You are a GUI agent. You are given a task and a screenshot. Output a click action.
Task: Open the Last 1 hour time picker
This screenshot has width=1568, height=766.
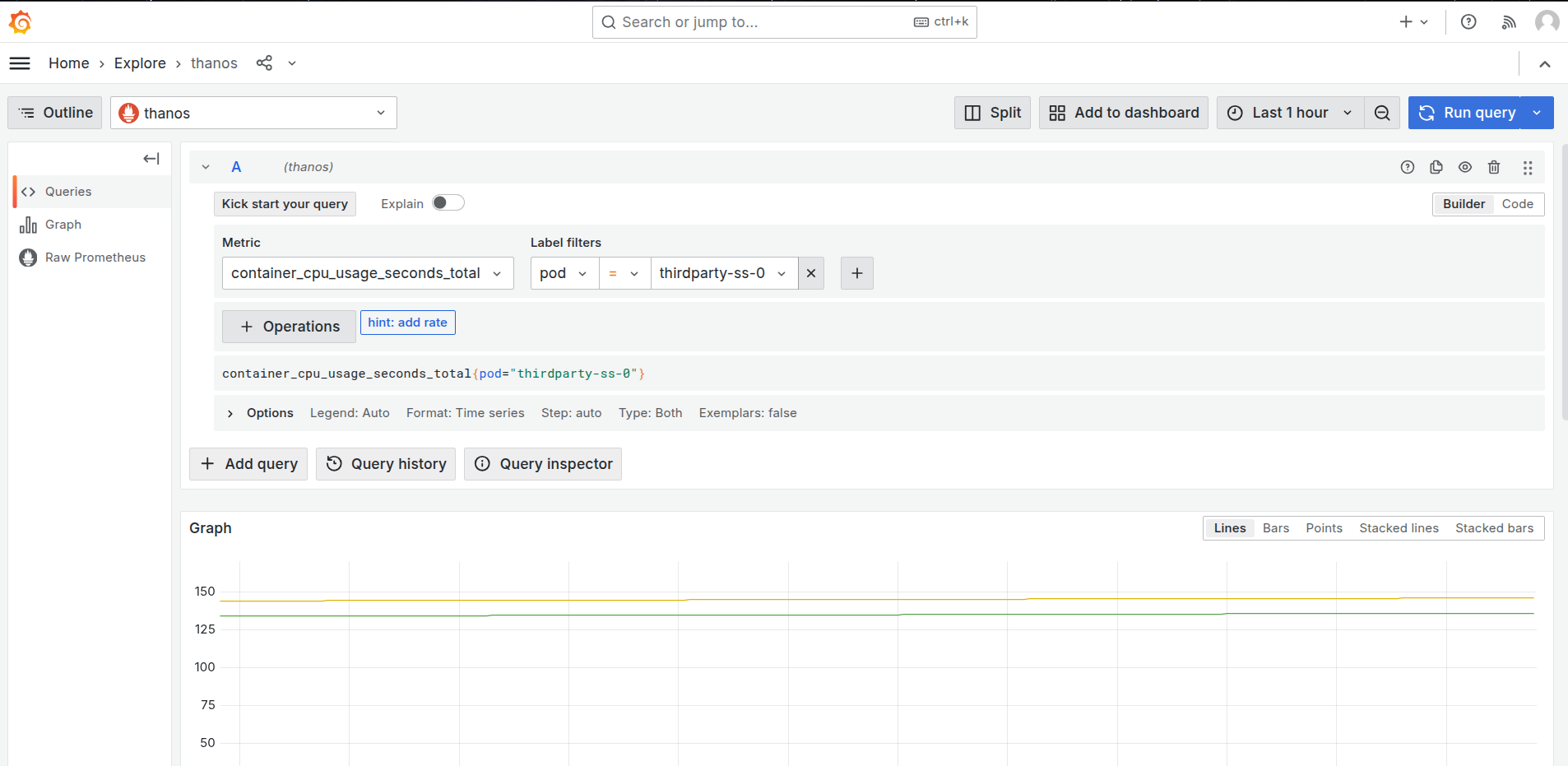coord(1290,113)
